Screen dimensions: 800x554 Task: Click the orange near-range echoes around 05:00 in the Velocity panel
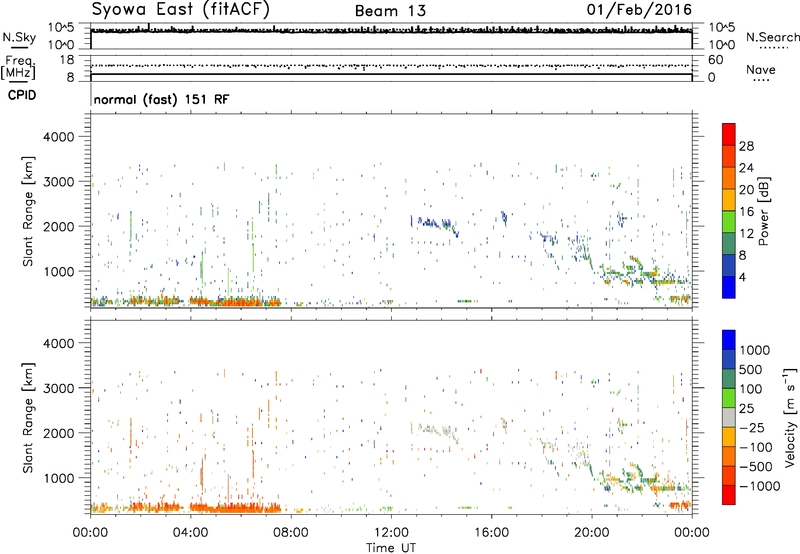click(x=235, y=508)
